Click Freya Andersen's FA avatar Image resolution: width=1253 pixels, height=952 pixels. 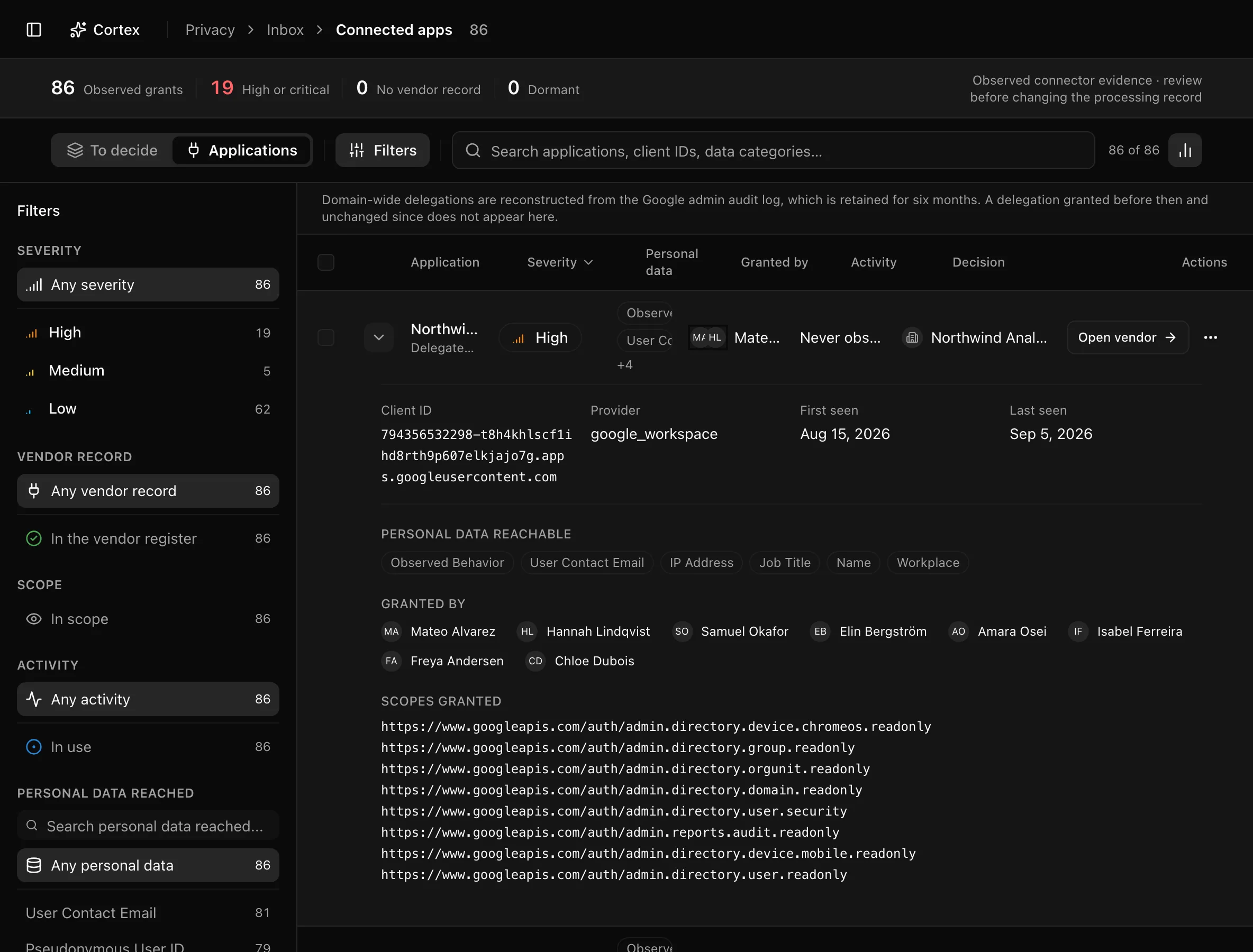(x=391, y=661)
